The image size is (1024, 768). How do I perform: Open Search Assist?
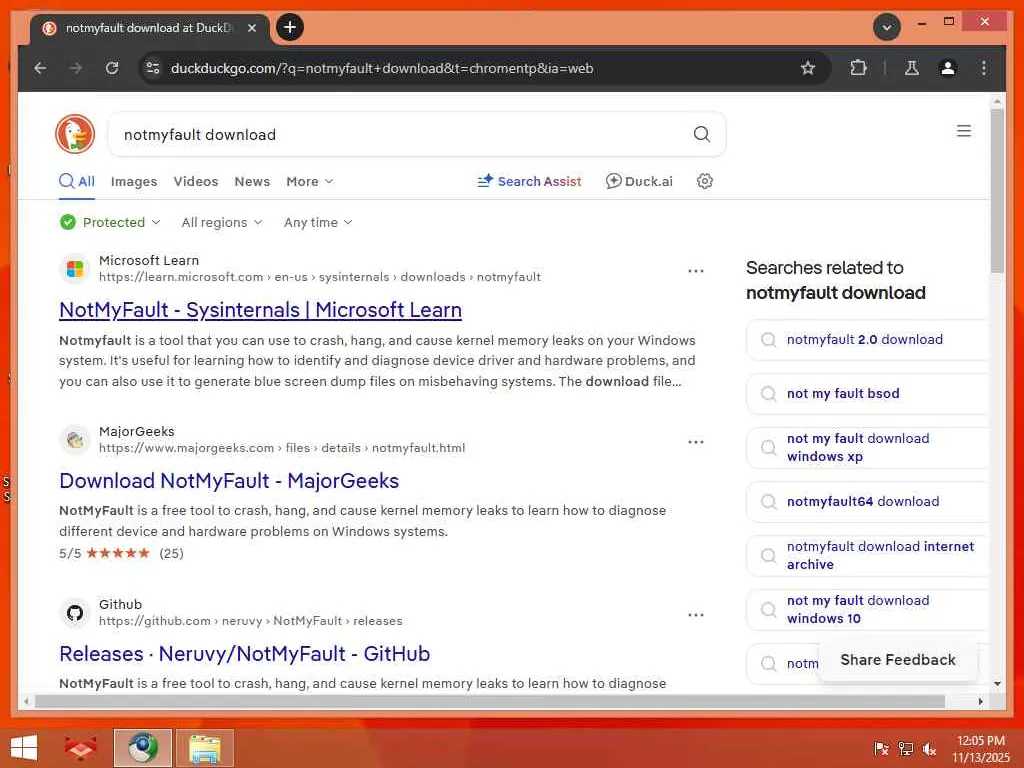click(x=530, y=181)
